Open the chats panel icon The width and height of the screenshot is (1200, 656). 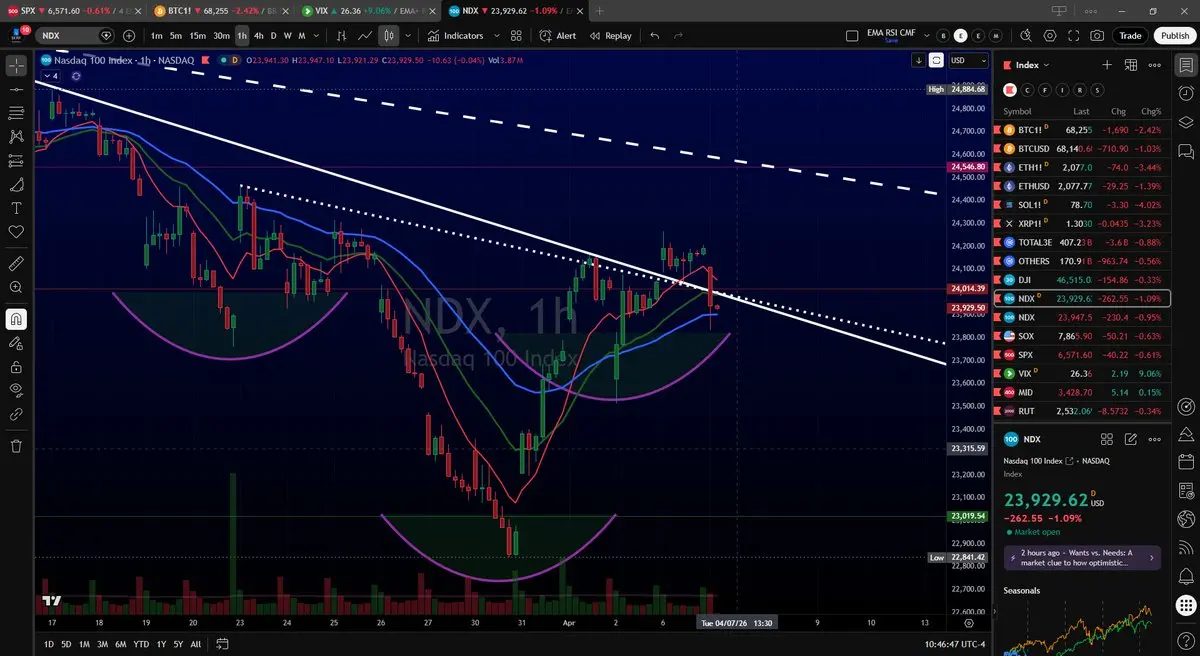tap(1186, 152)
